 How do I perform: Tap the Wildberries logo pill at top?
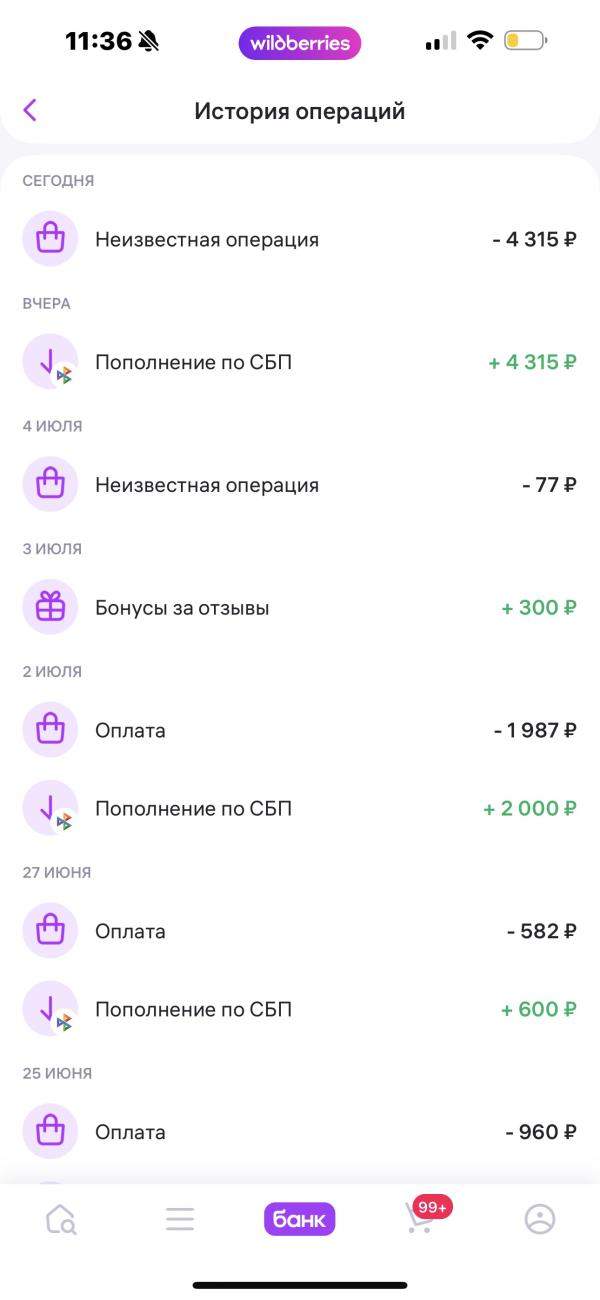(300, 43)
